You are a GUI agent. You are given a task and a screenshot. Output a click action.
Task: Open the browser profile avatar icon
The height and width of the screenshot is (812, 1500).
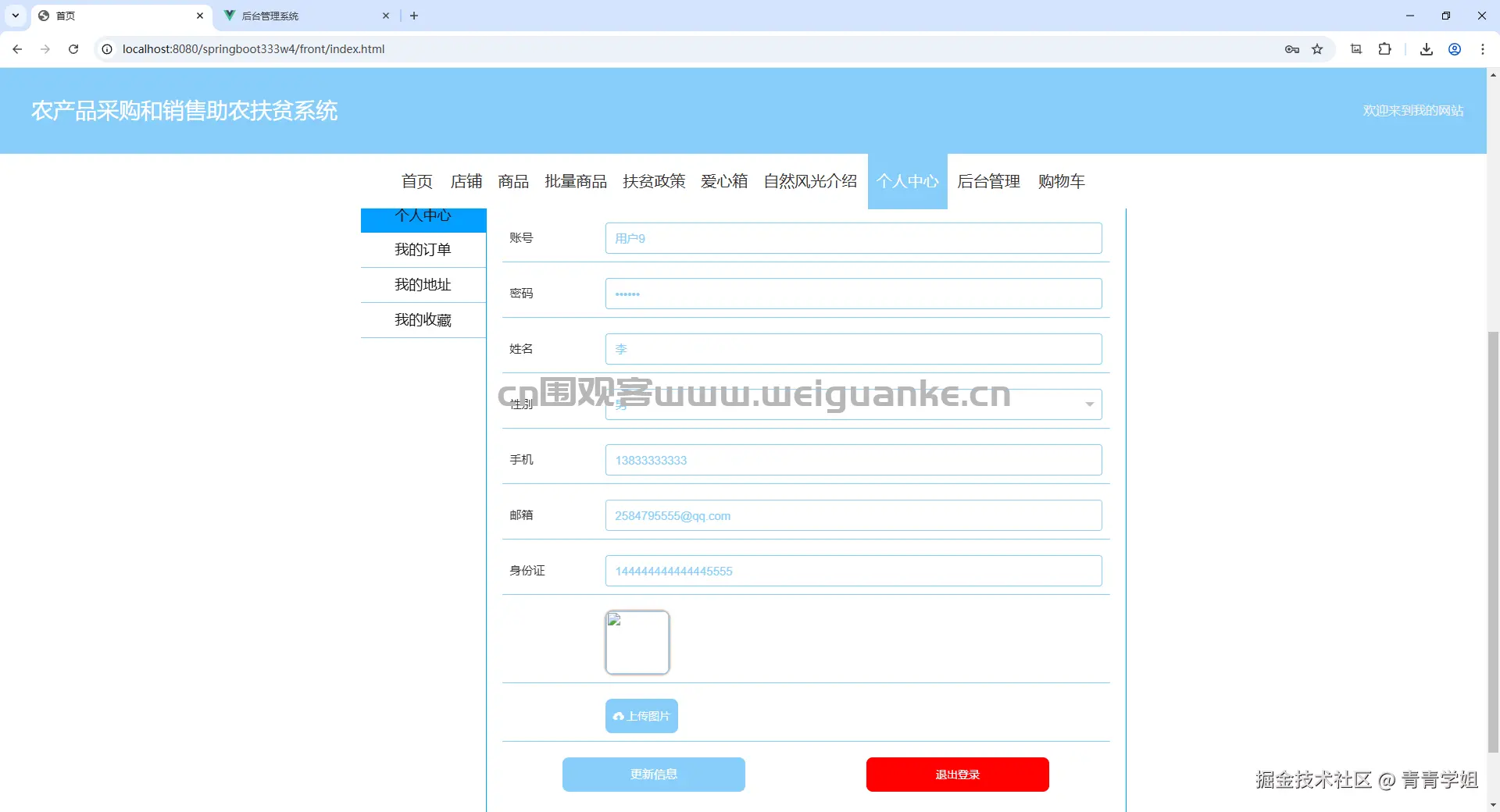[x=1455, y=48]
